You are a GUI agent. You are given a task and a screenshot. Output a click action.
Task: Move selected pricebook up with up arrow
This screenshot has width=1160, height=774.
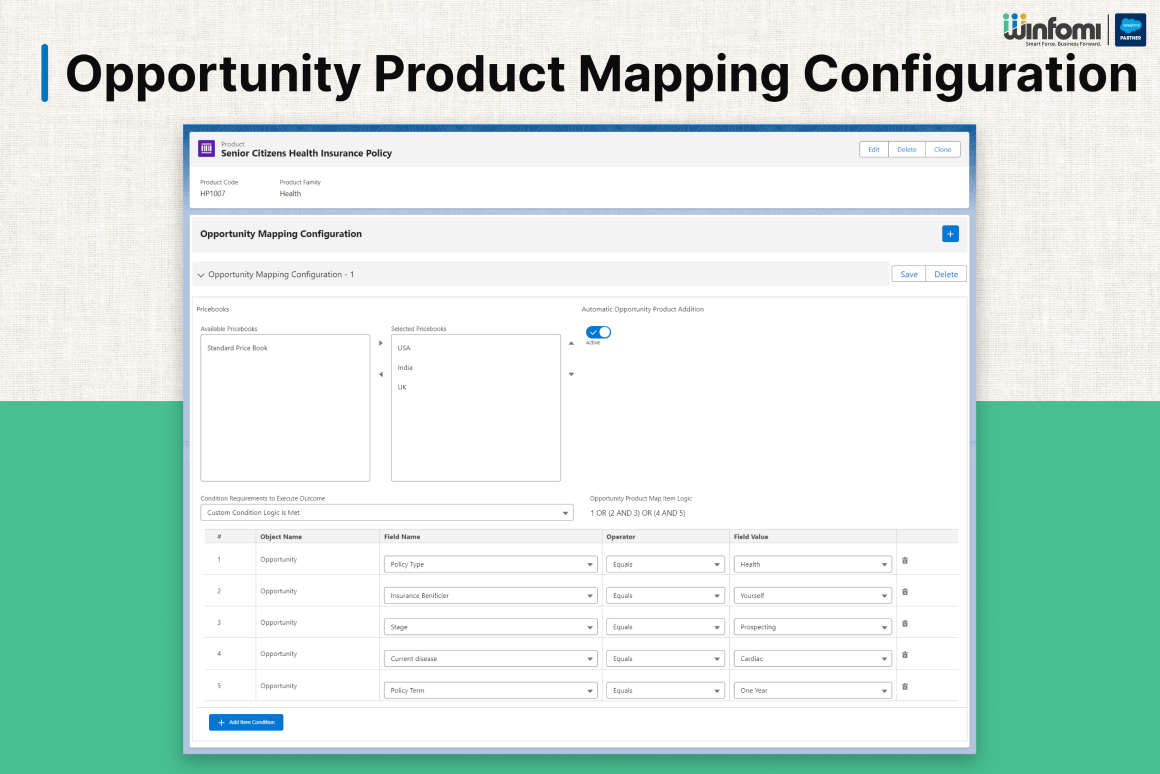(x=571, y=343)
